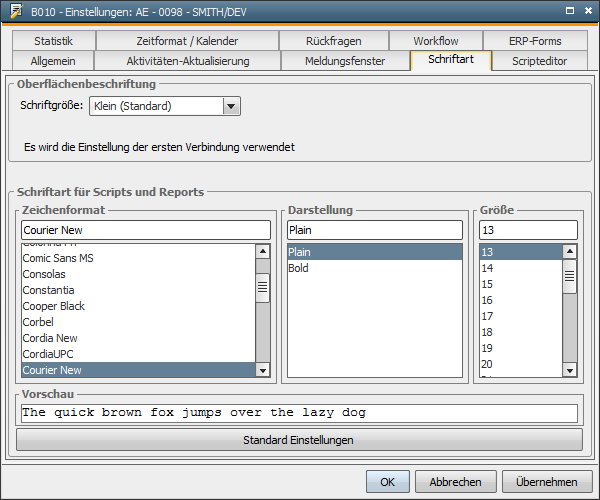Select the Workflow tab
The width and height of the screenshot is (600, 500).
click(435, 41)
